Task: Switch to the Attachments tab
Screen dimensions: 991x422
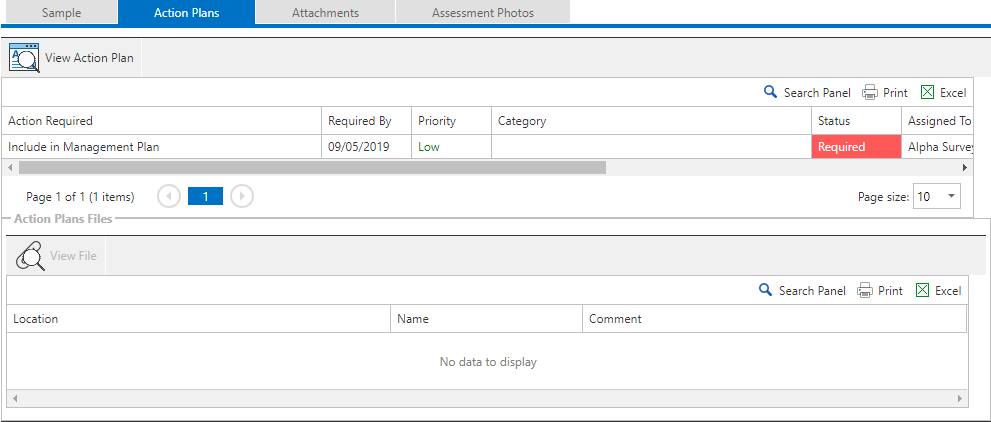Action: [325, 13]
